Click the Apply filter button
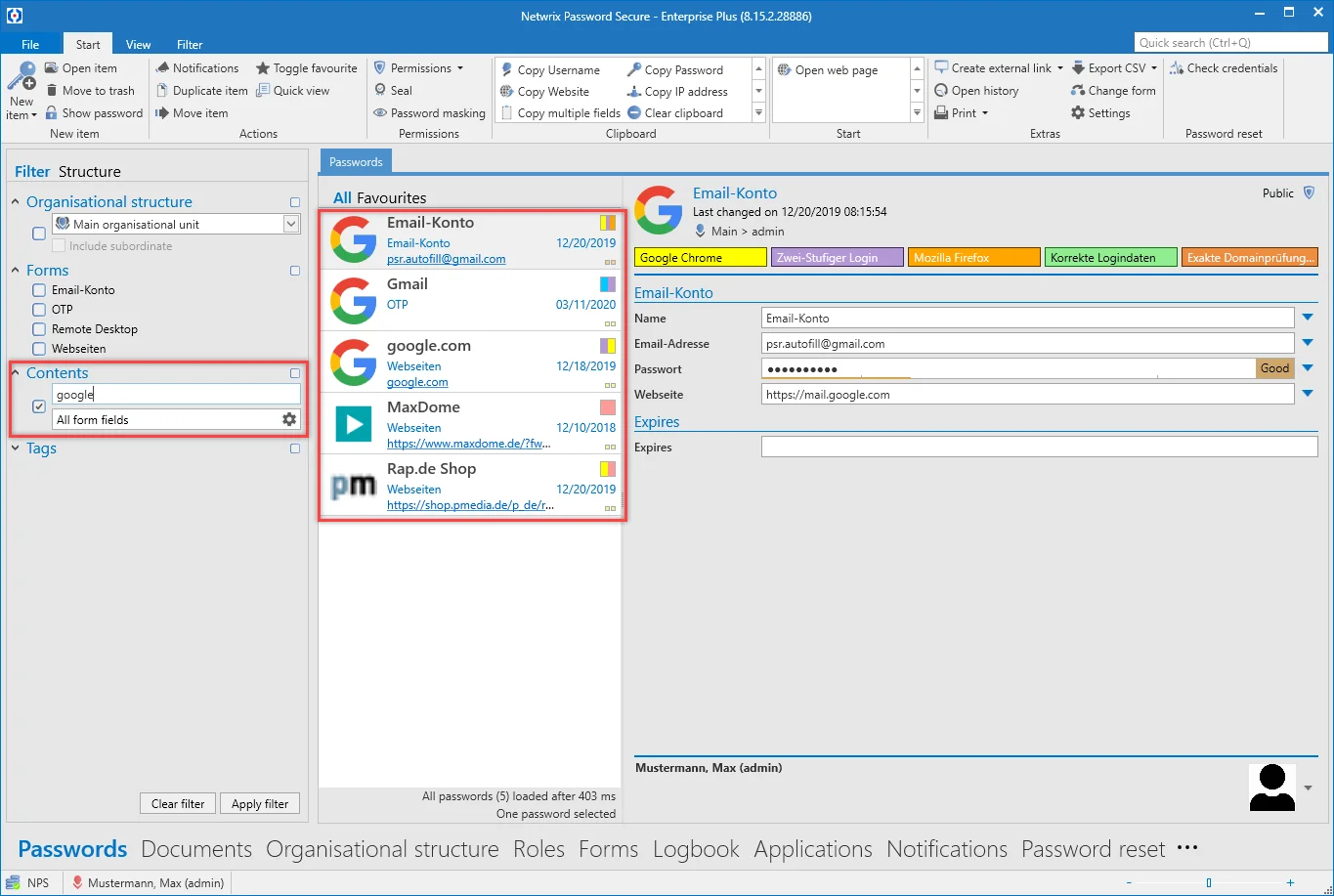Viewport: 1334px width, 896px height. coord(260,803)
